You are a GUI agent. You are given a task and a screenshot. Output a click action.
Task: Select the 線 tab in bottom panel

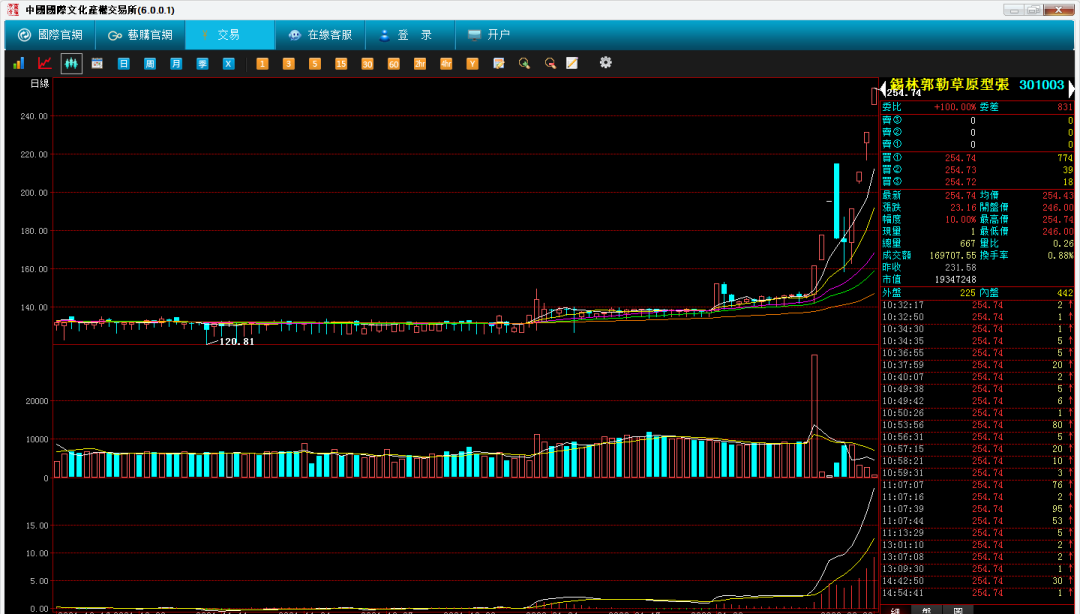pos(895,611)
